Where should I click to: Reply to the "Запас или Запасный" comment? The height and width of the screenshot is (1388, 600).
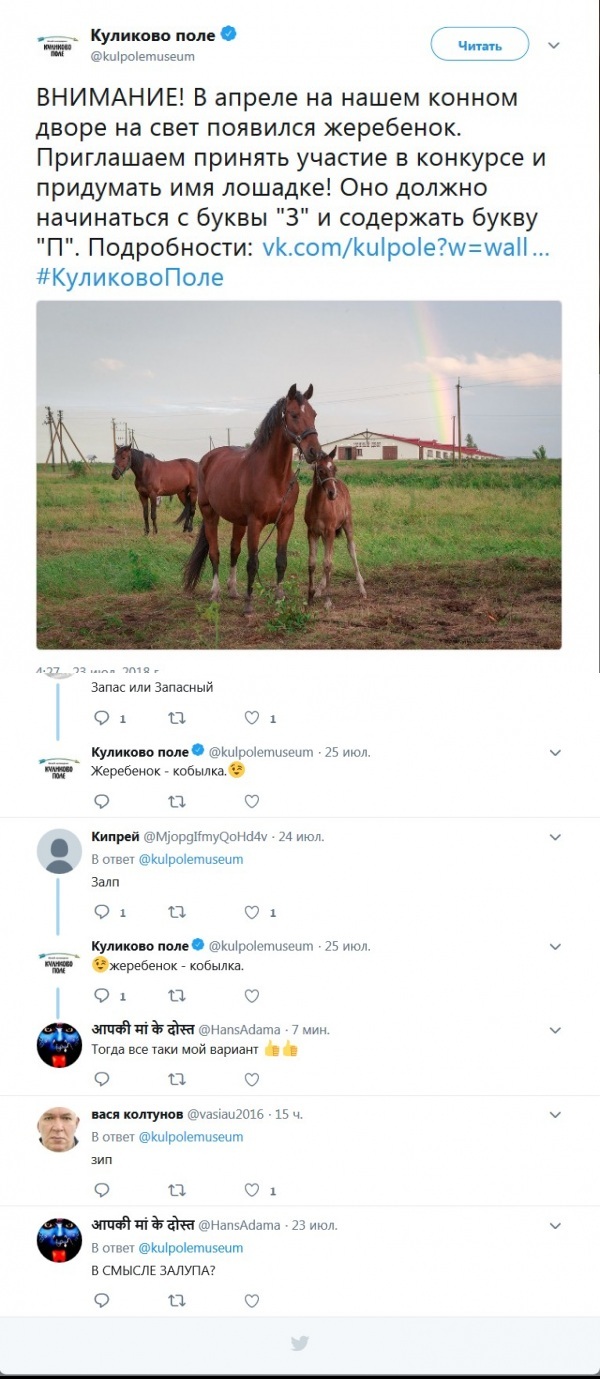tap(101, 718)
